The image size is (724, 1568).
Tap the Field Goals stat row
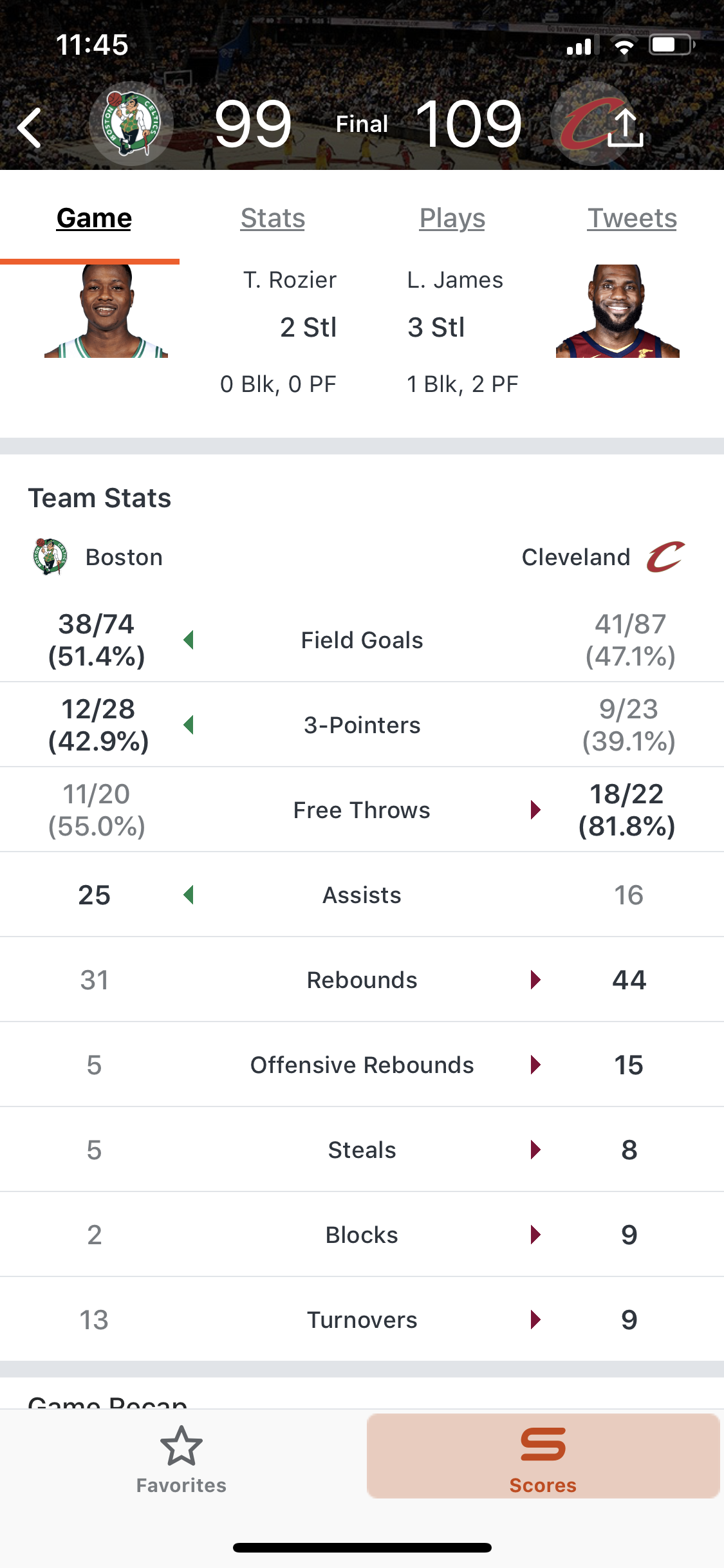pos(362,640)
